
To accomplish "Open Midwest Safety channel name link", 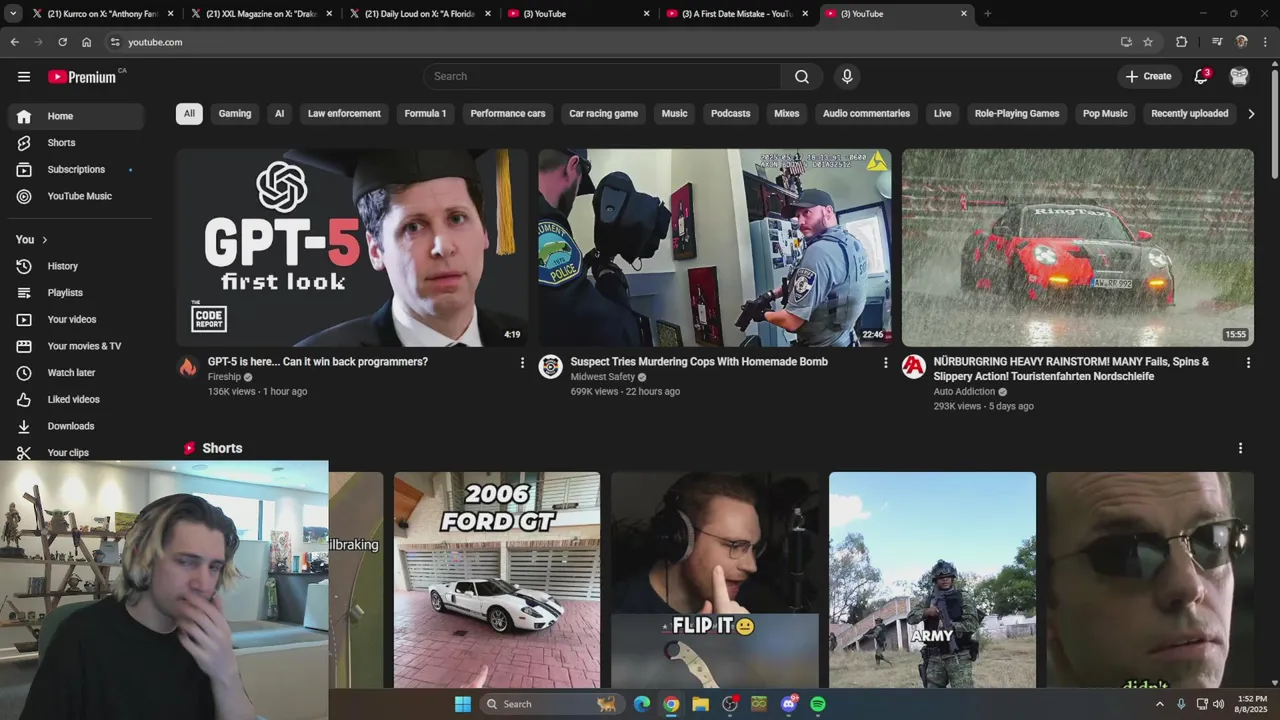I will click(602, 377).
